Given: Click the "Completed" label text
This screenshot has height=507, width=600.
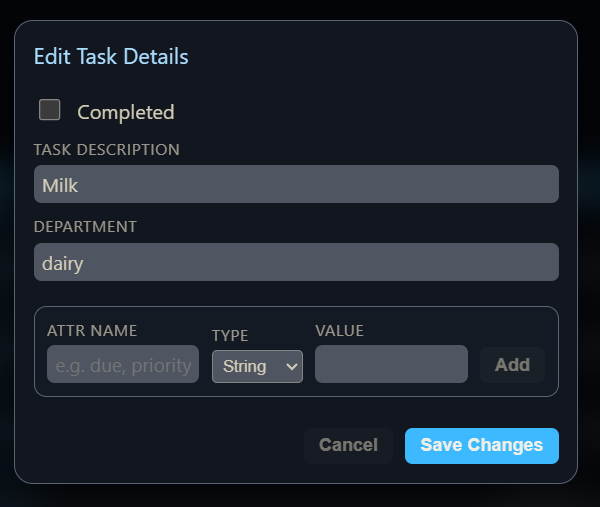Looking at the screenshot, I should (x=125, y=112).
